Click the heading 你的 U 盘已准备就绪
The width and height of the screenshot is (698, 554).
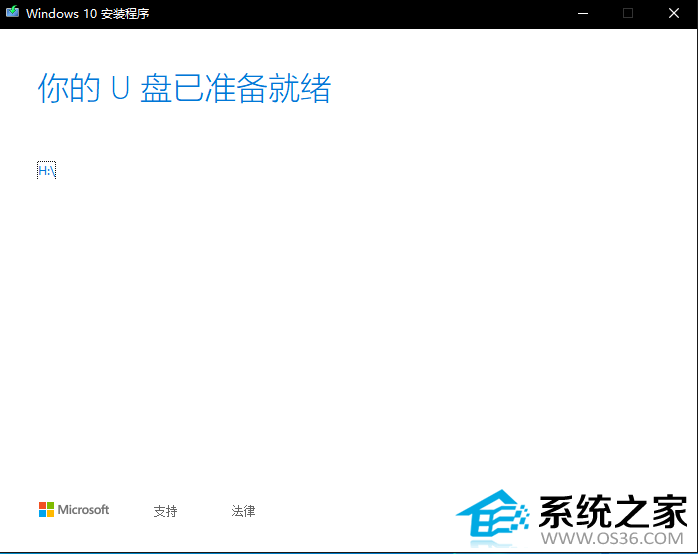(x=184, y=88)
